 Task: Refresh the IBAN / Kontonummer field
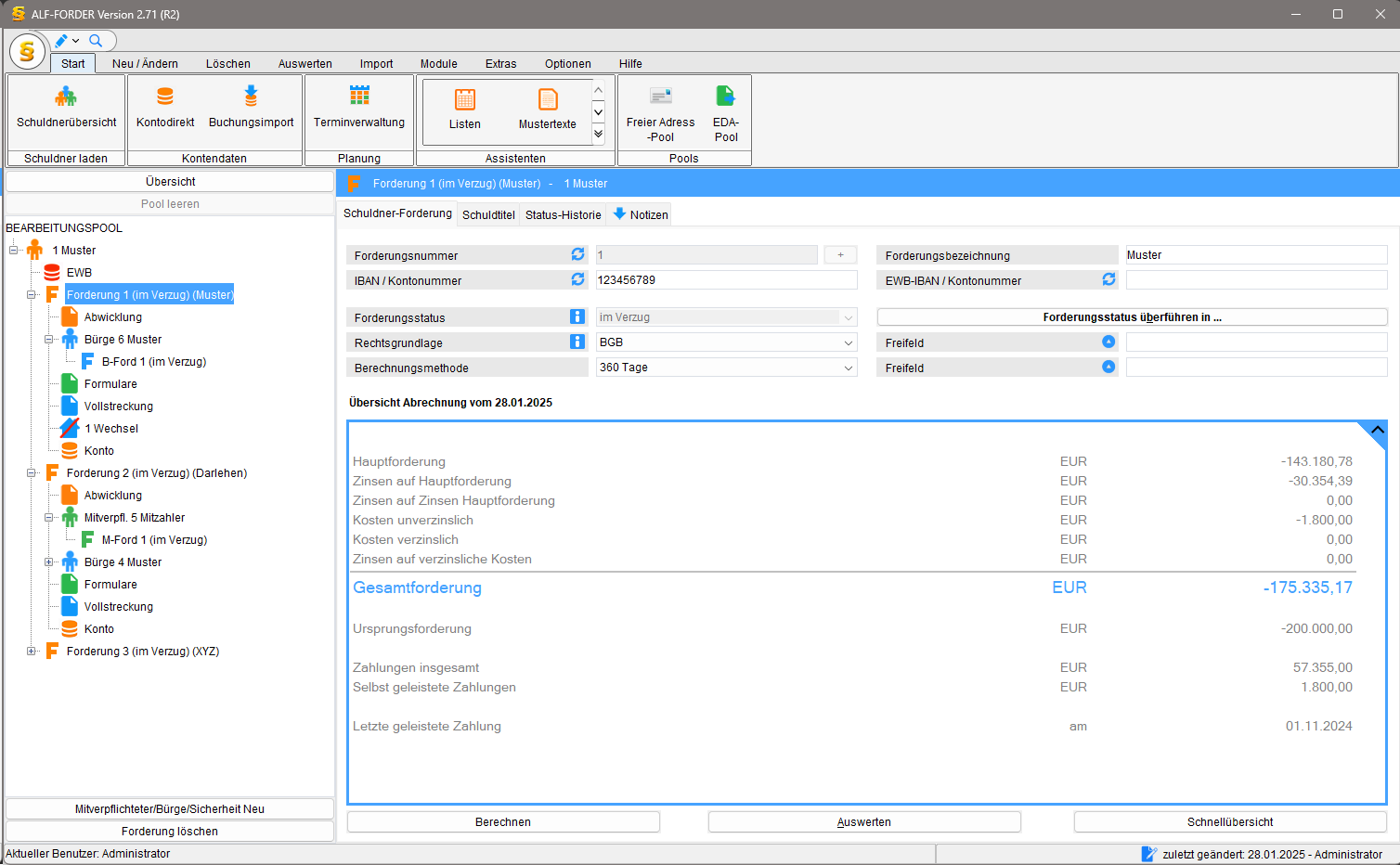[x=577, y=279]
